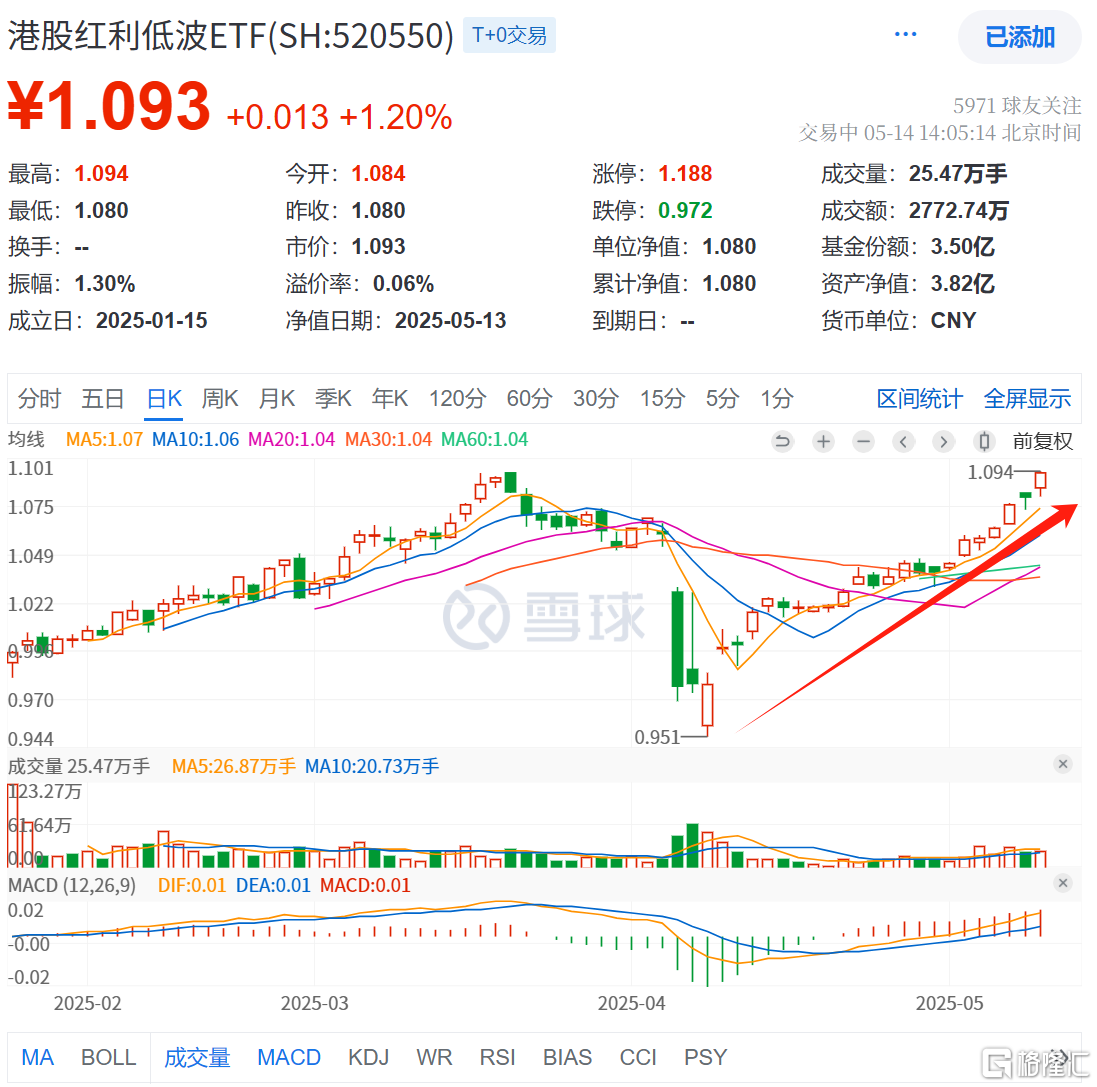
Task: Switch to 120分 chart tab
Action: (x=457, y=399)
